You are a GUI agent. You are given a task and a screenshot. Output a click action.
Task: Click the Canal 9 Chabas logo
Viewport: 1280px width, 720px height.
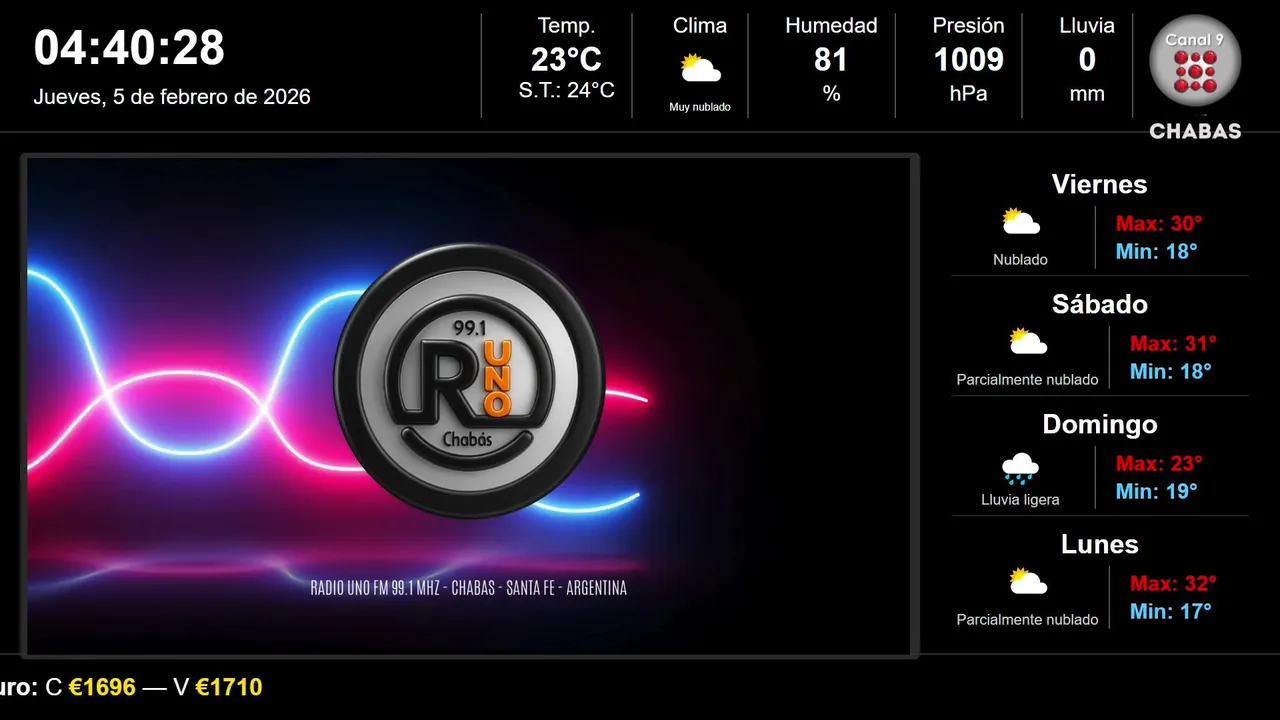(1195, 77)
